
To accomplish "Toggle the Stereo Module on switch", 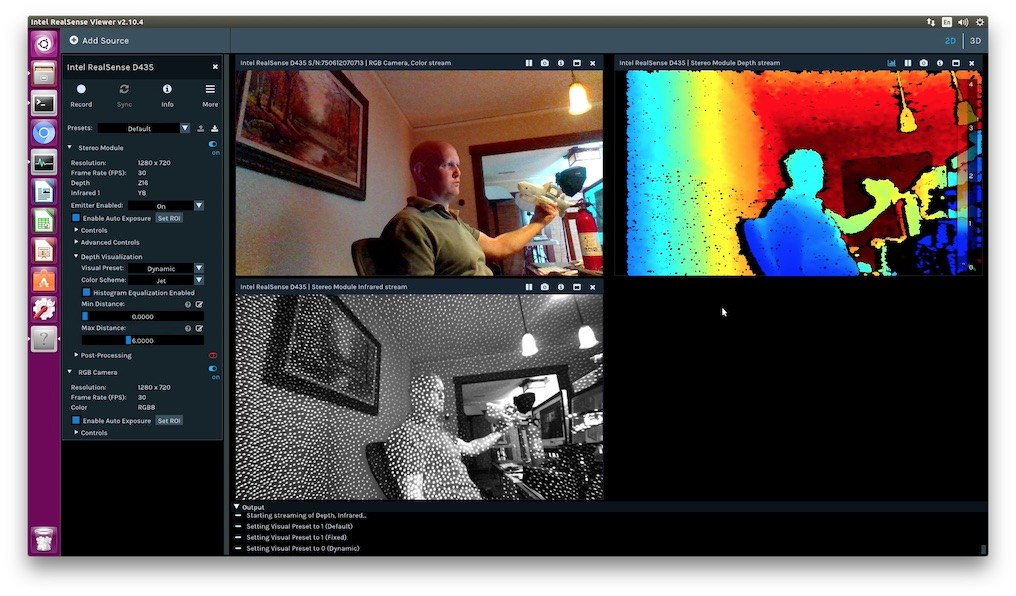I will 213,144.
